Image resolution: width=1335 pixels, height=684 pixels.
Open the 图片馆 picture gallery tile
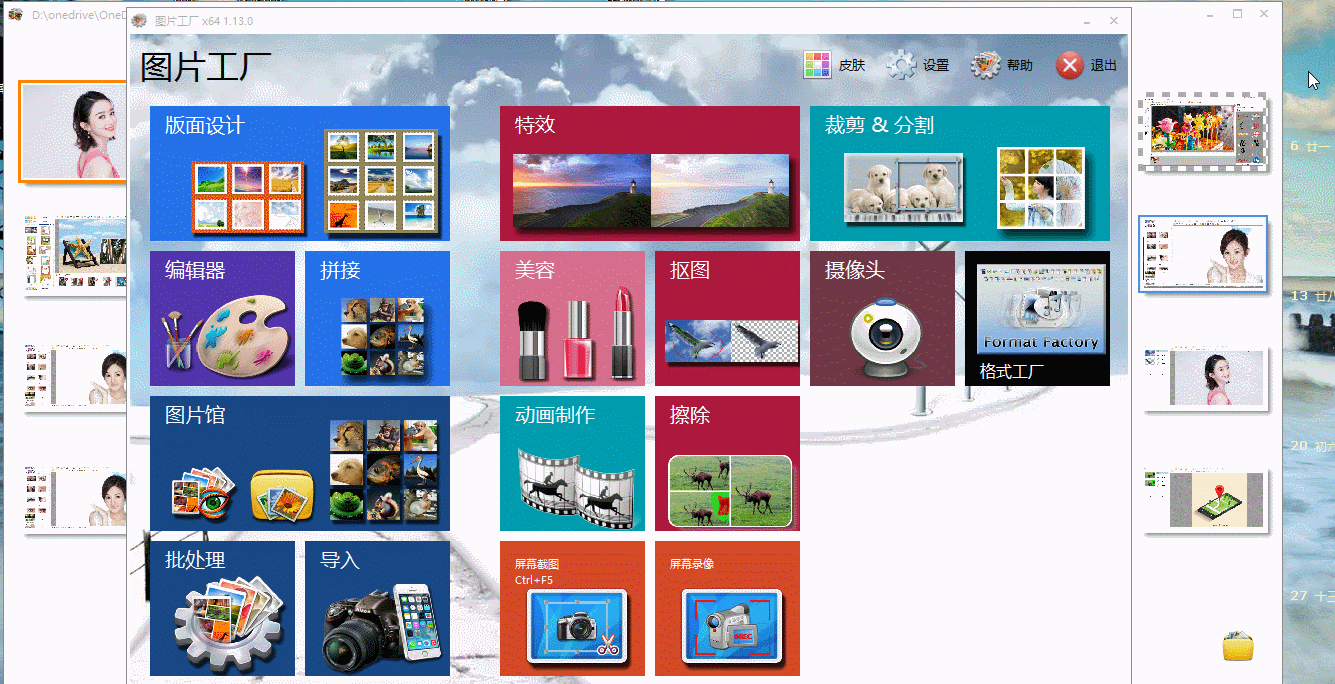[x=299, y=463]
